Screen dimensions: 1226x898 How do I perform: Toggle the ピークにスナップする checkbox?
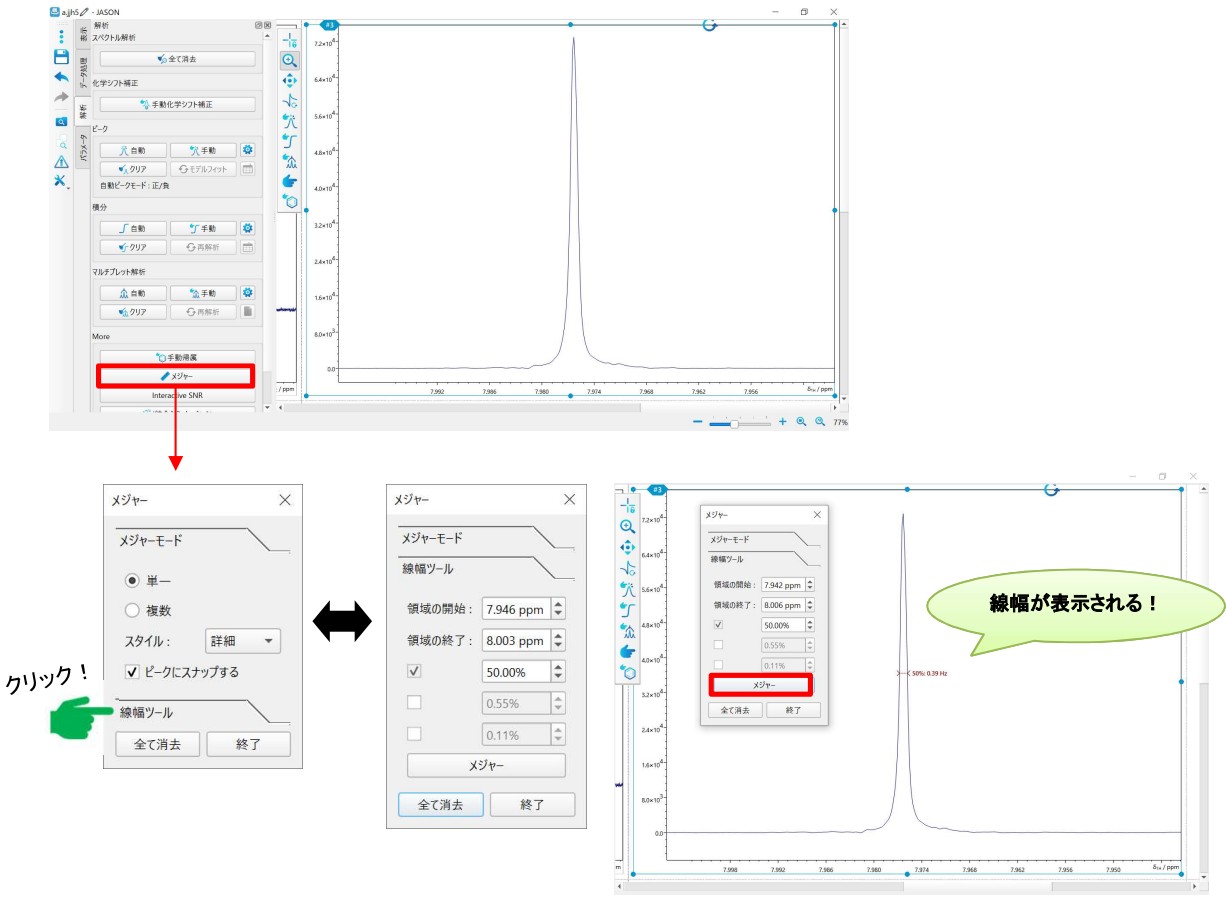132,672
